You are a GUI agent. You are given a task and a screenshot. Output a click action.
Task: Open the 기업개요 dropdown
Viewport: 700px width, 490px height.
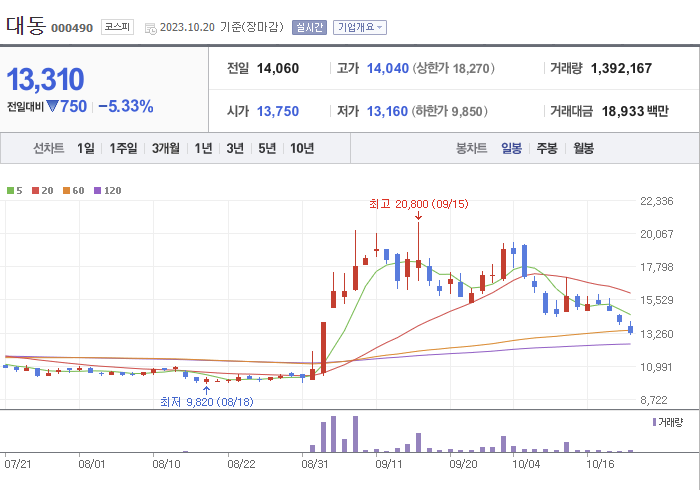(x=360, y=28)
